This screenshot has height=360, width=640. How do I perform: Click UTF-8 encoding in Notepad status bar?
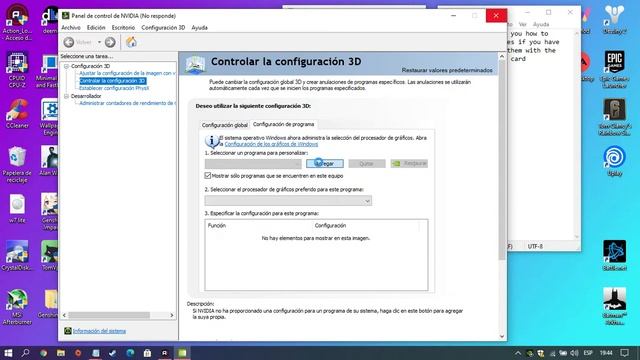tap(535, 247)
